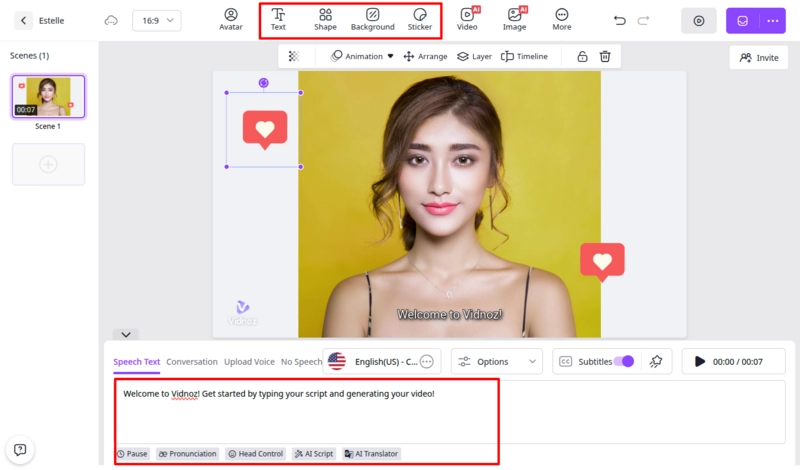This screenshot has height=470, width=800.
Task: Open the AI Video tool
Action: pos(467,19)
